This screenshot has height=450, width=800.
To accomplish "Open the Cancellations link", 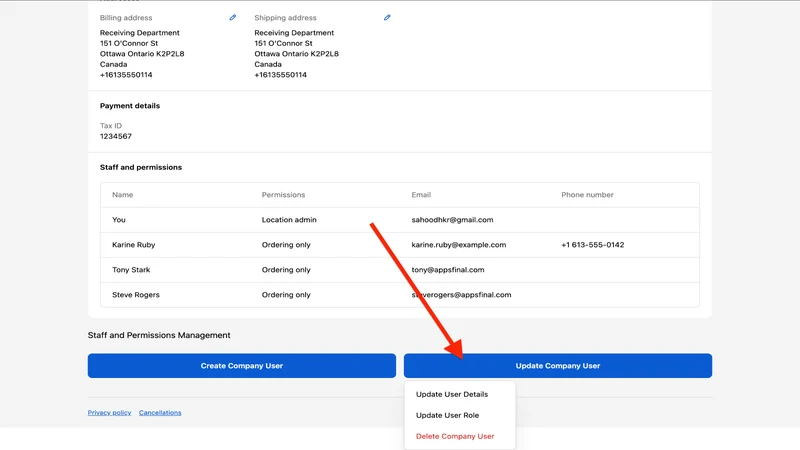I will coord(160,412).
